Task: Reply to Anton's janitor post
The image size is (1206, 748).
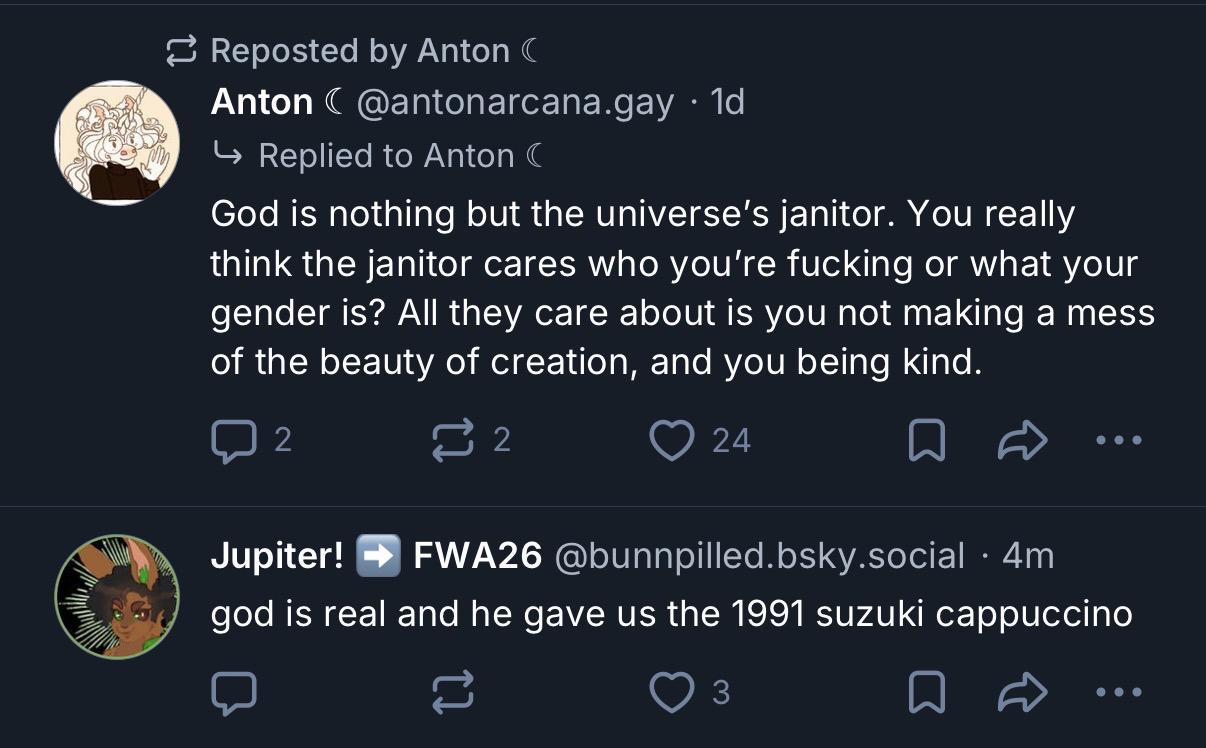Action: (x=233, y=440)
